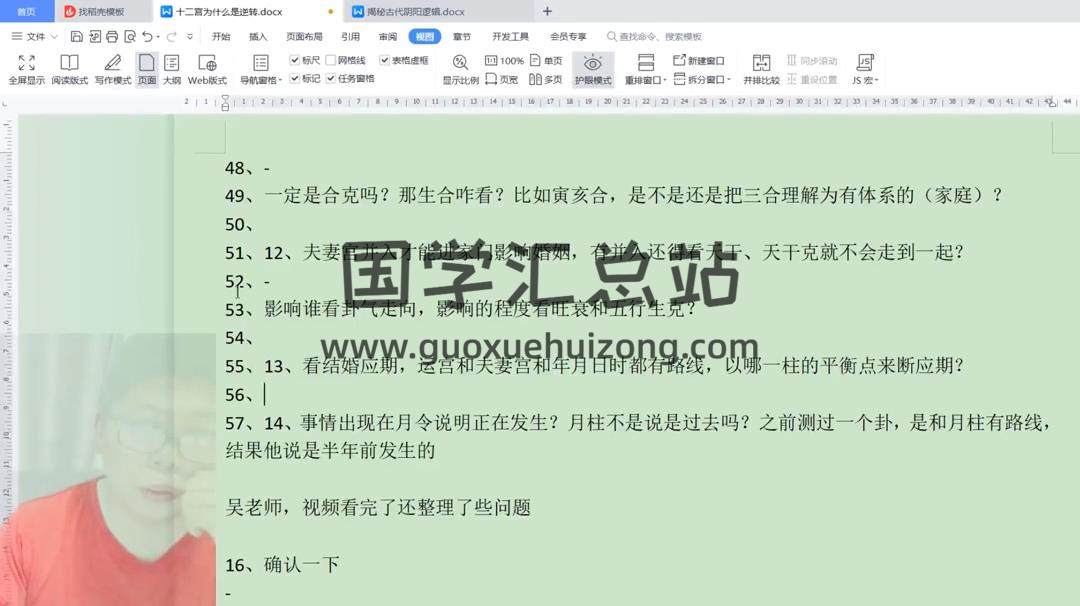Click the right indent marker on ruler

pyautogui.click(x=1050, y=103)
